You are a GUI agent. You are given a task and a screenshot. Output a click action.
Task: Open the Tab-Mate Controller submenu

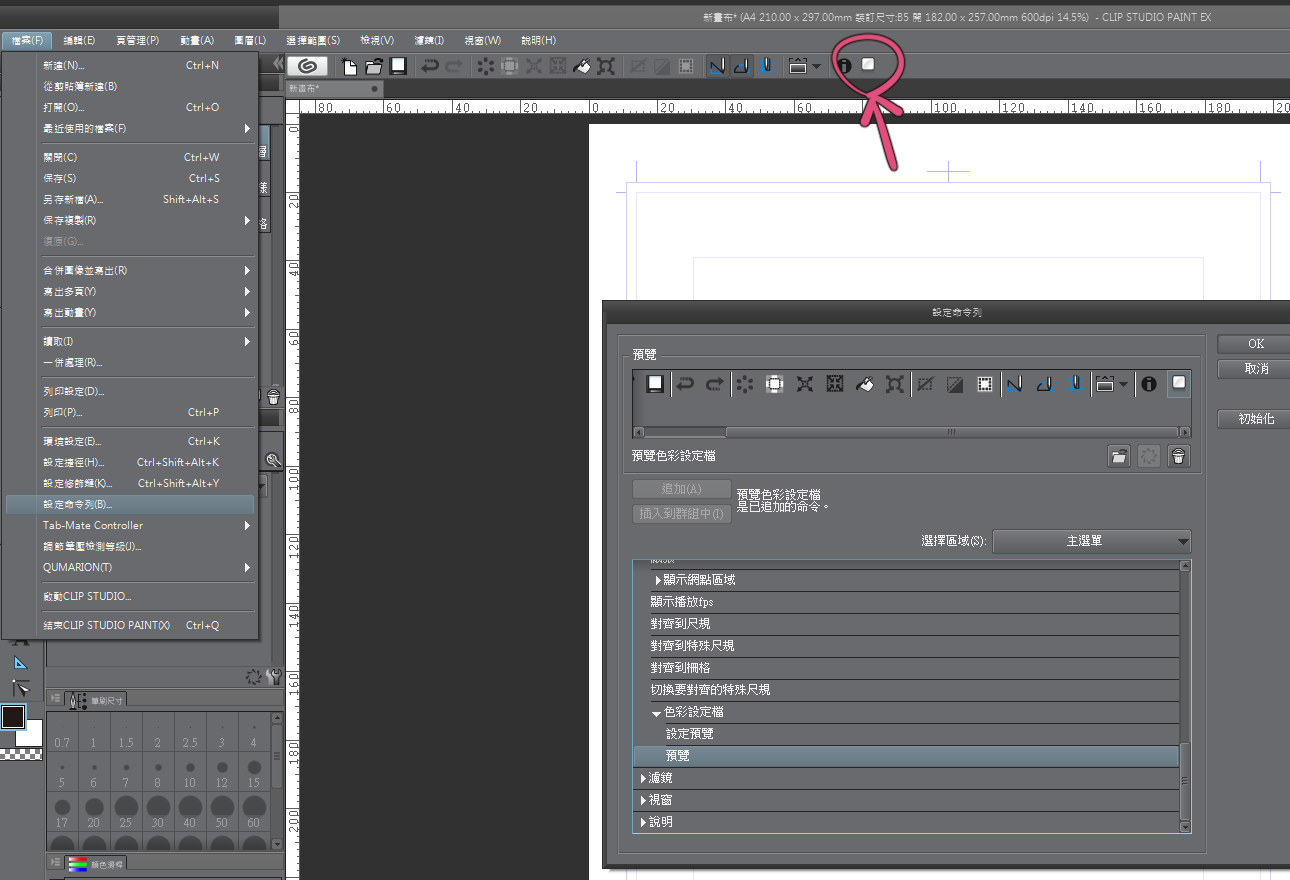coord(130,525)
